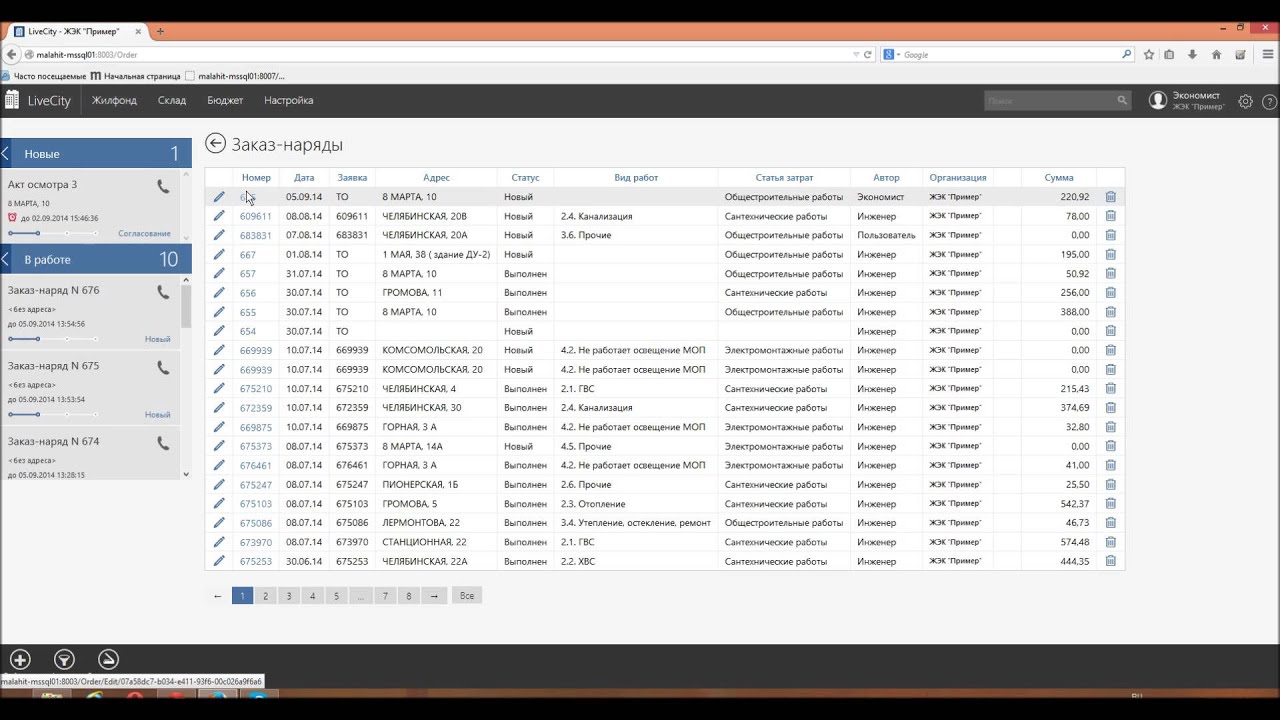Click the eraser-like round icon beside the filter
The width and height of the screenshot is (1280, 720).
[x=108, y=659]
